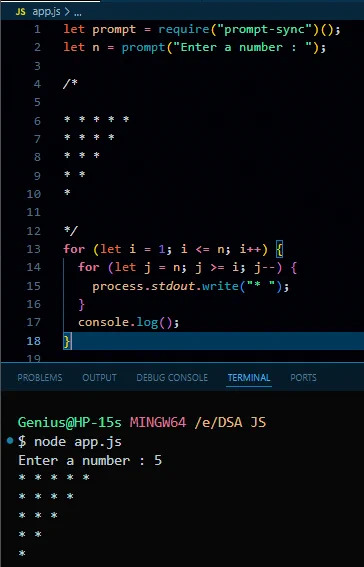Click the outer for loop keyword line 13
The height and width of the screenshot is (567, 364).
click(74, 249)
